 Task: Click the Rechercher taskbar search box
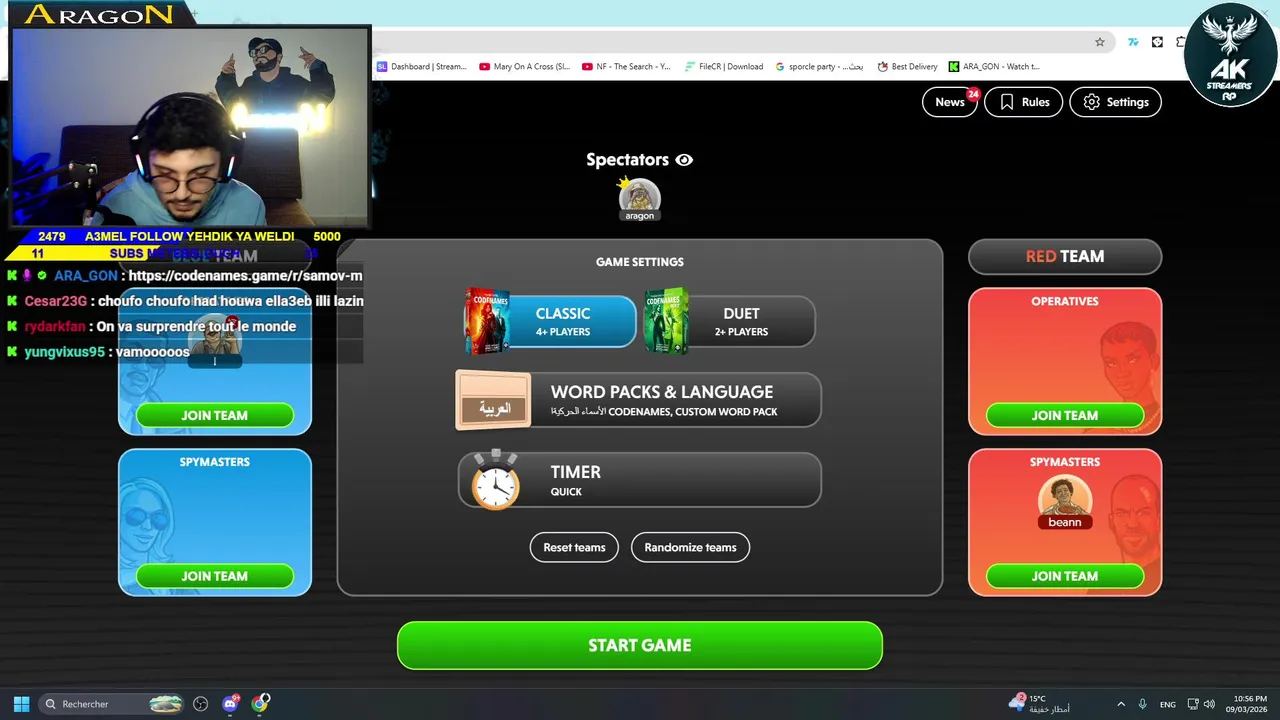point(113,704)
